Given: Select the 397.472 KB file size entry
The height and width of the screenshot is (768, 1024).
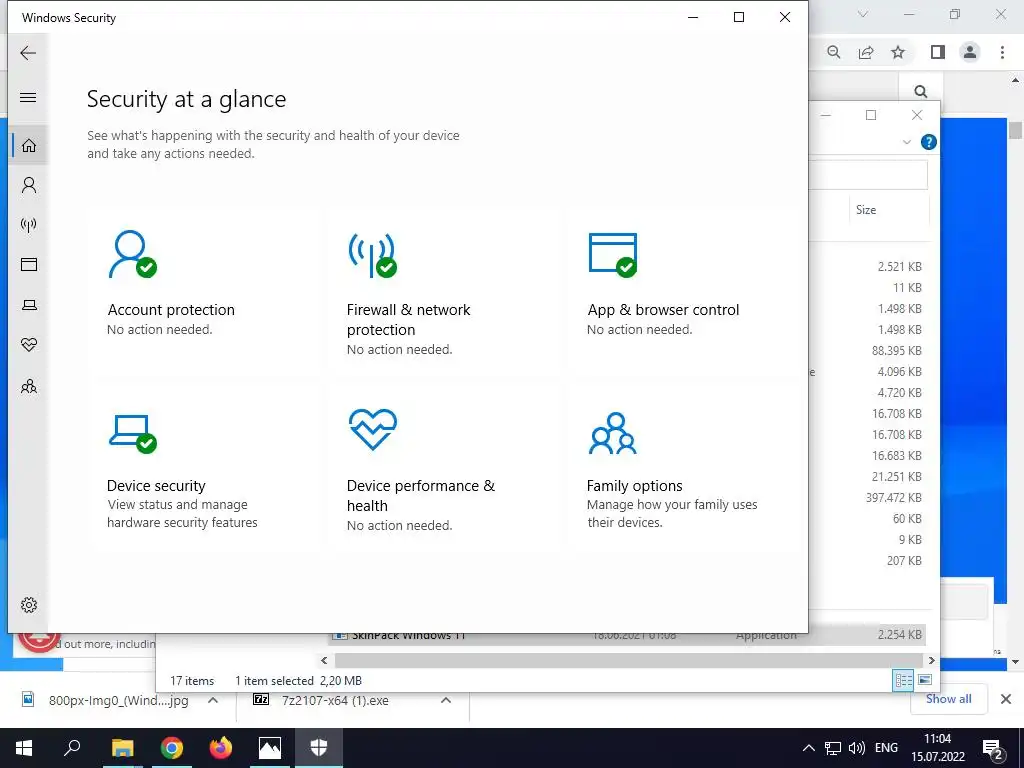Looking at the screenshot, I should point(893,498).
